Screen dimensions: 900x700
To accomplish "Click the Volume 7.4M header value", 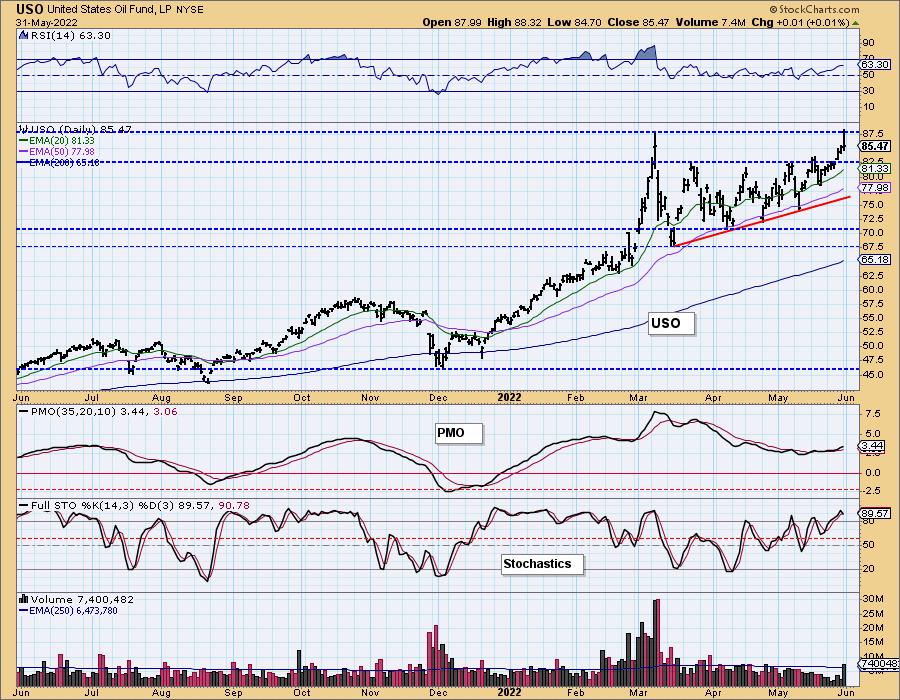I will pos(711,22).
